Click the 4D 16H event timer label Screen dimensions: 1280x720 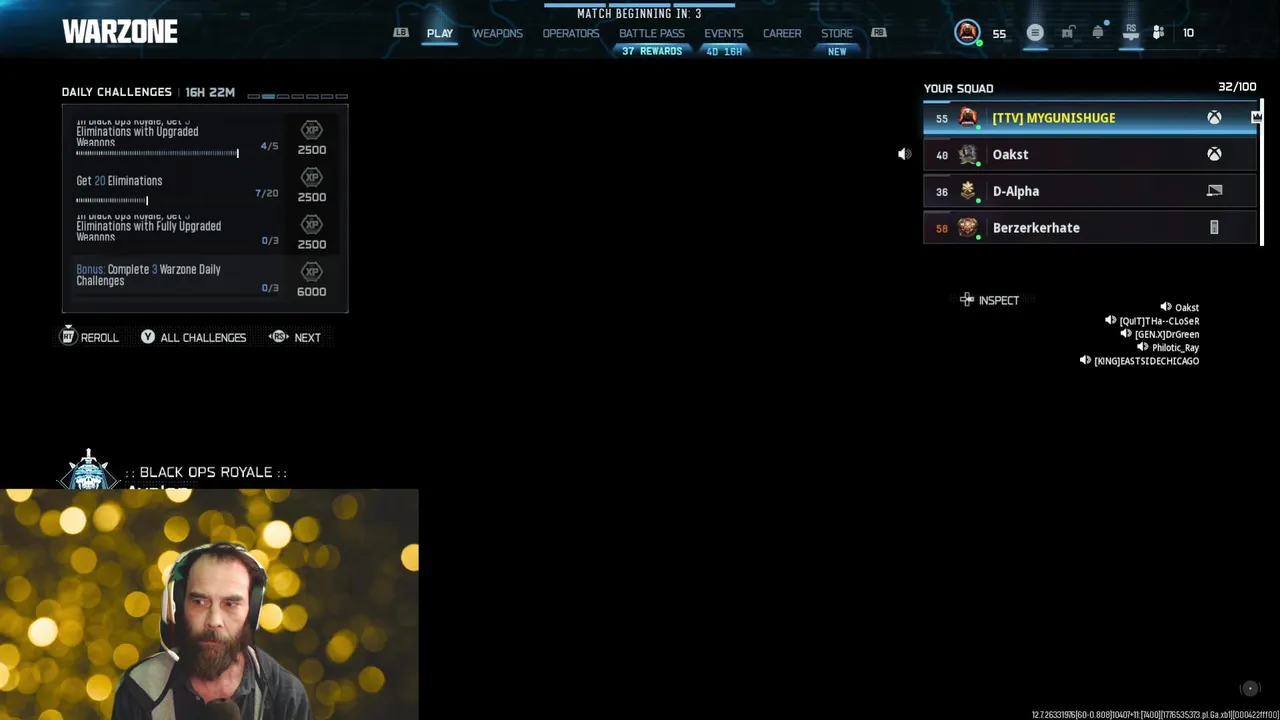[724, 51]
